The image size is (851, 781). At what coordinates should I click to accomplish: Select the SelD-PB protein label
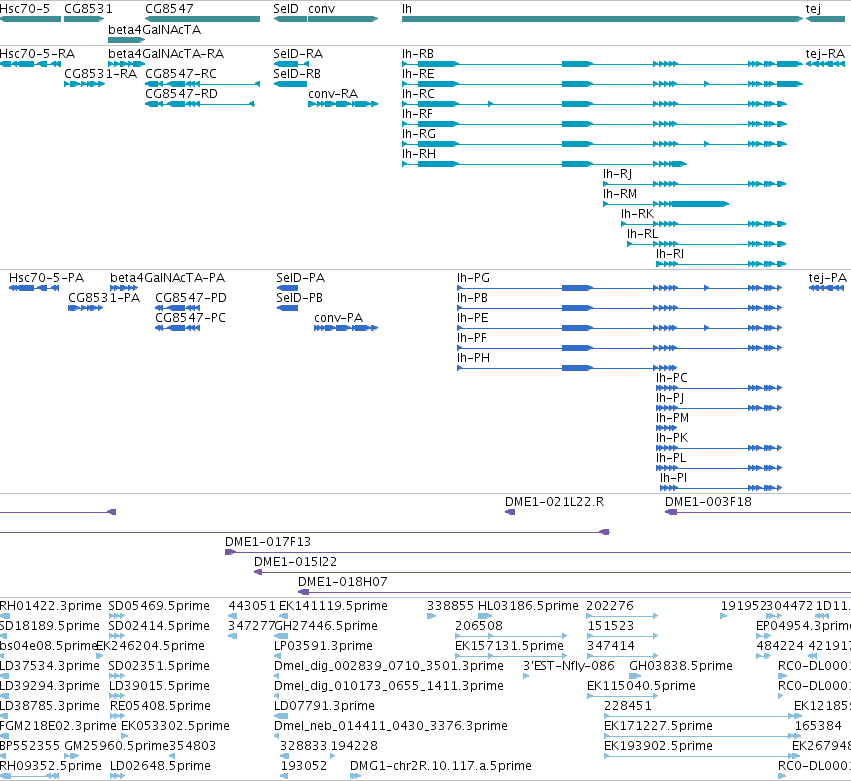coord(300,298)
